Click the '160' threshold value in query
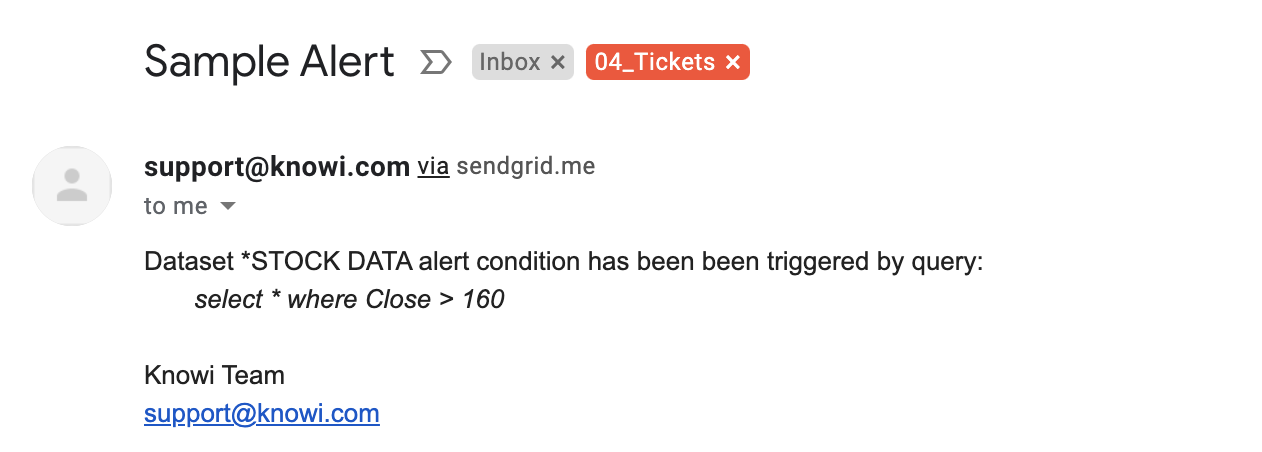Viewport: 1262px width, 452px height. point(483,299)
